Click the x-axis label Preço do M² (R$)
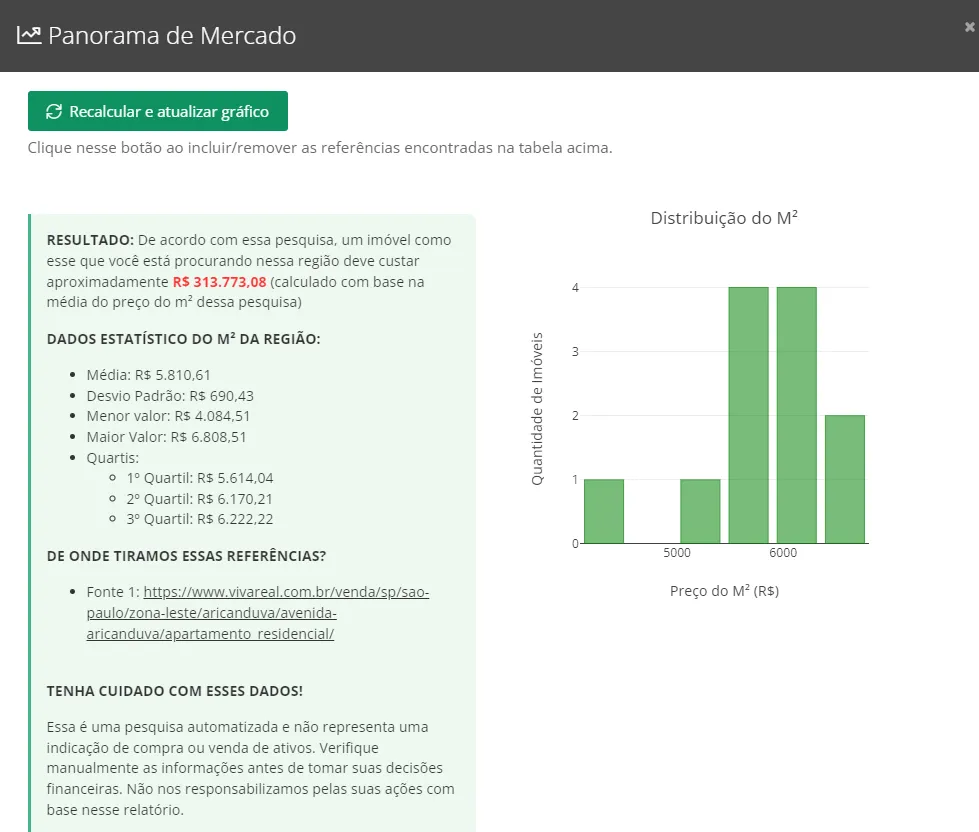This screenshot has width=979, height=832. pos(724,591)
